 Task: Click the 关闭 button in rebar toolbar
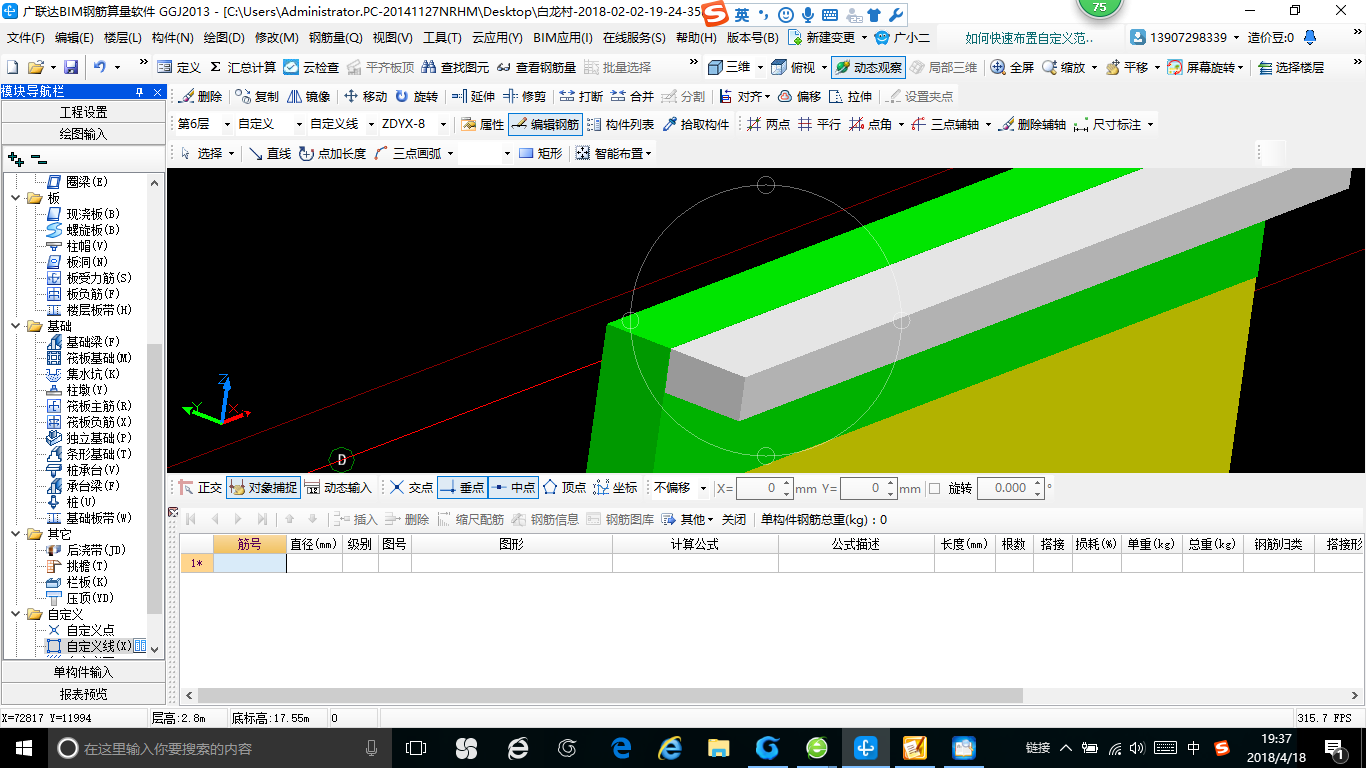click(734, 519)
